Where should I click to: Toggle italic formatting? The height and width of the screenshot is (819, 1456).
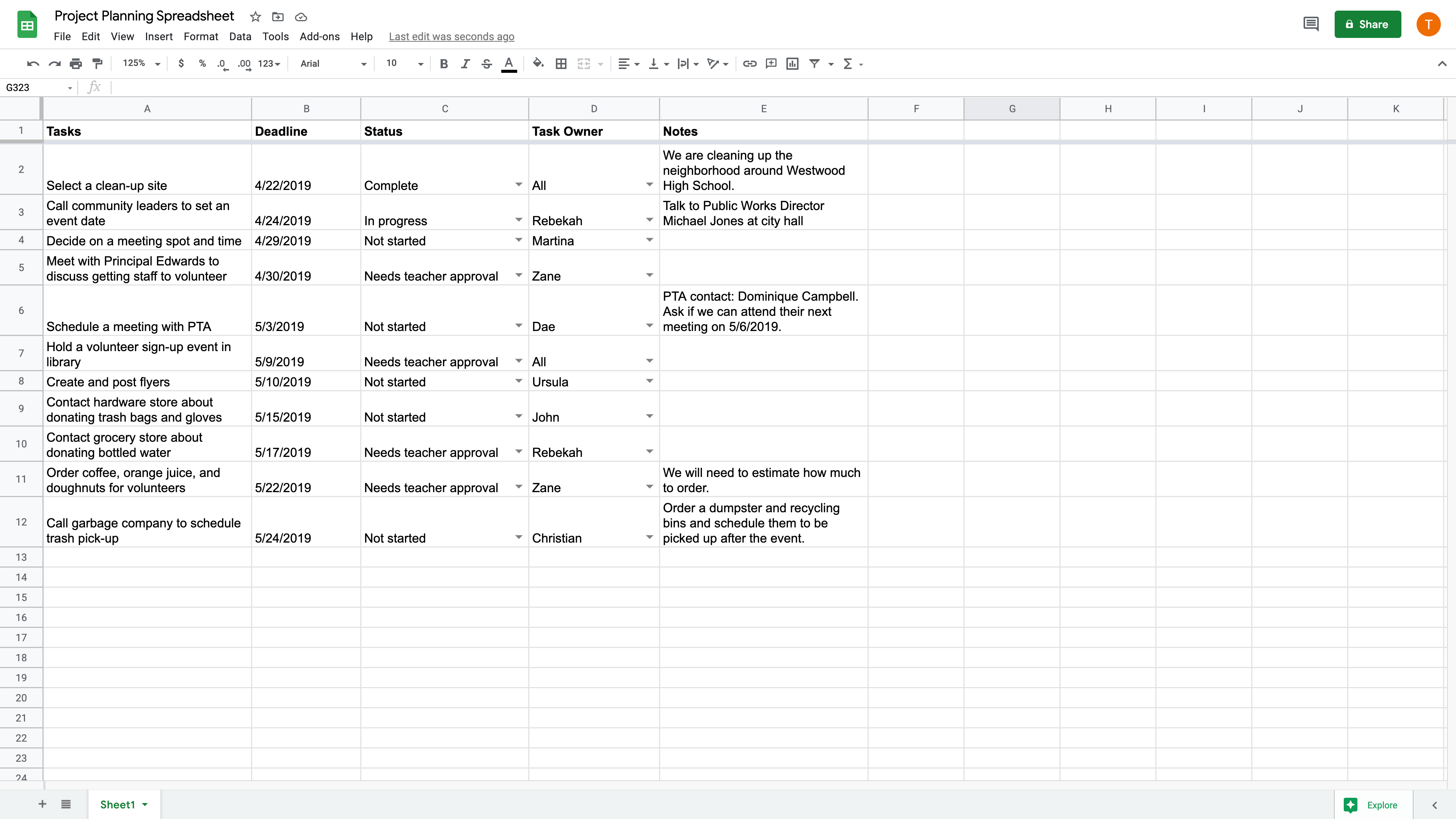pos(464,63)
